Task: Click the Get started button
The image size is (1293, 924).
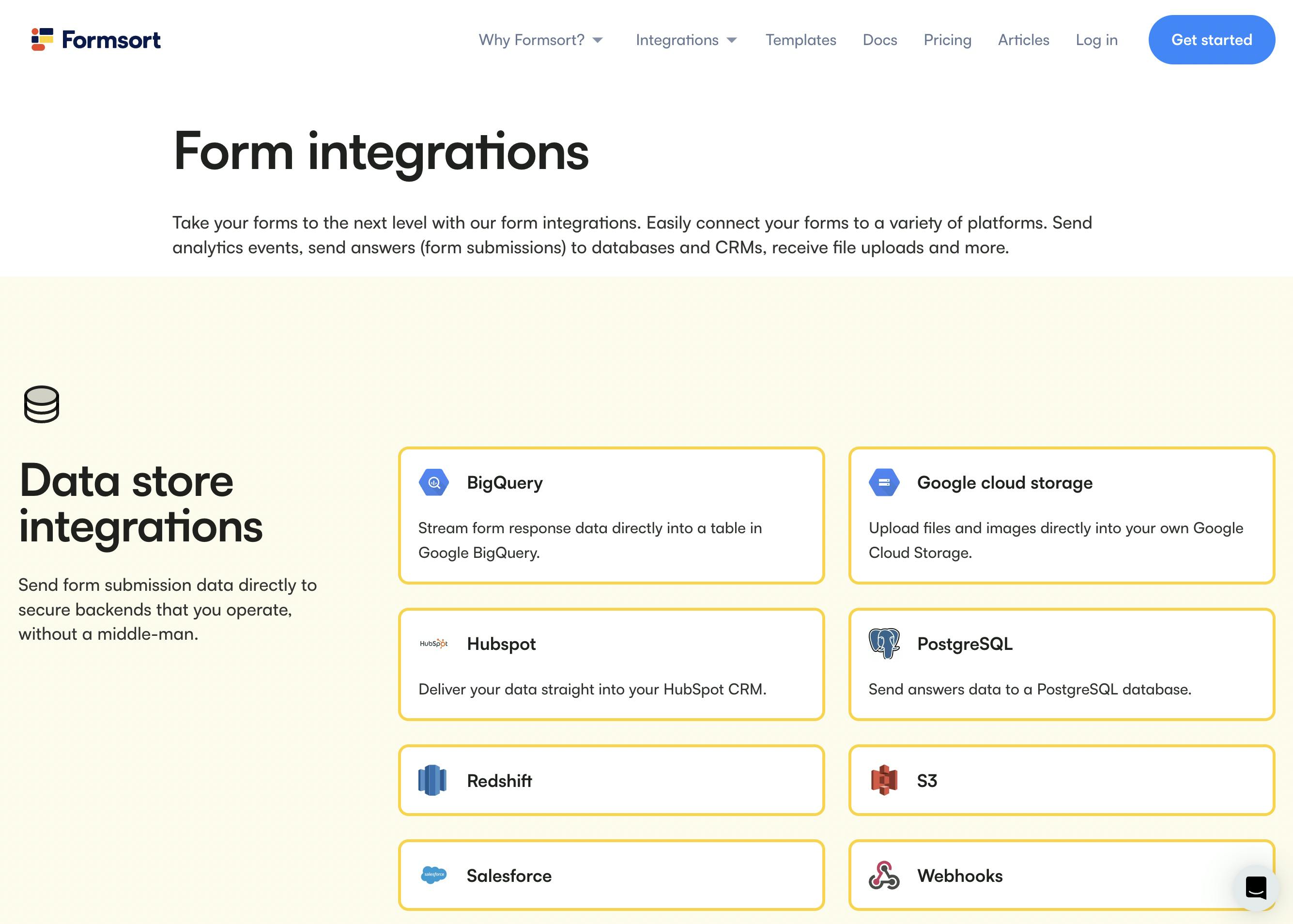Action: [x=1212, y=40]
